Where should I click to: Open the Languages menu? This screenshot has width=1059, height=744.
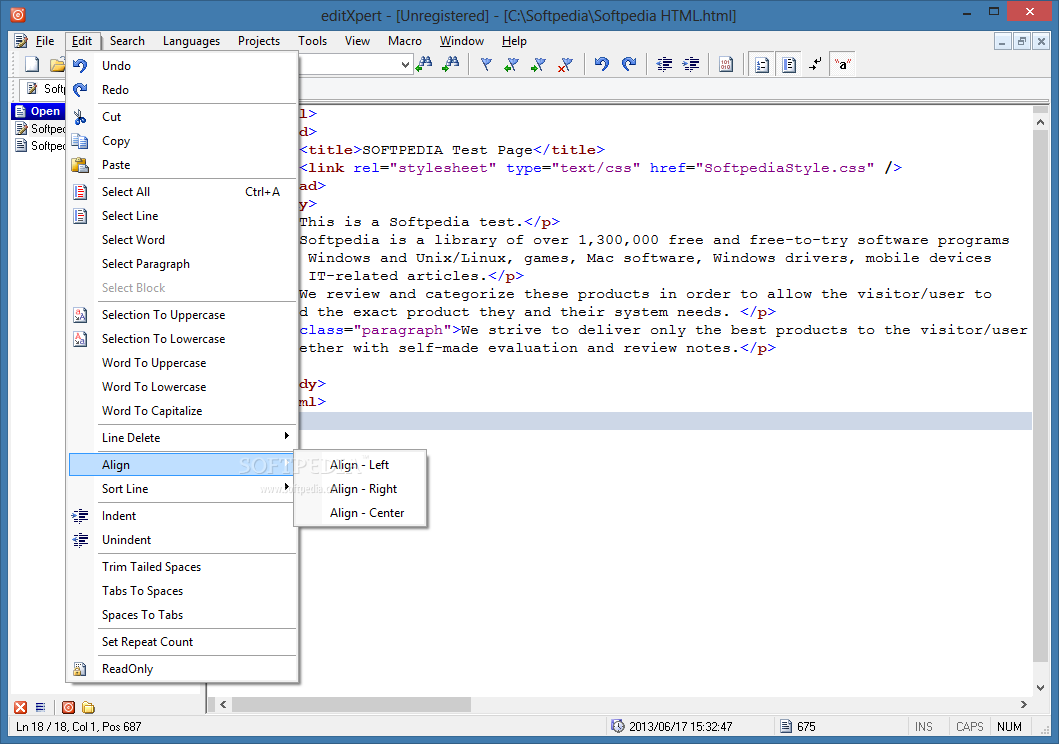coord(191,41)
